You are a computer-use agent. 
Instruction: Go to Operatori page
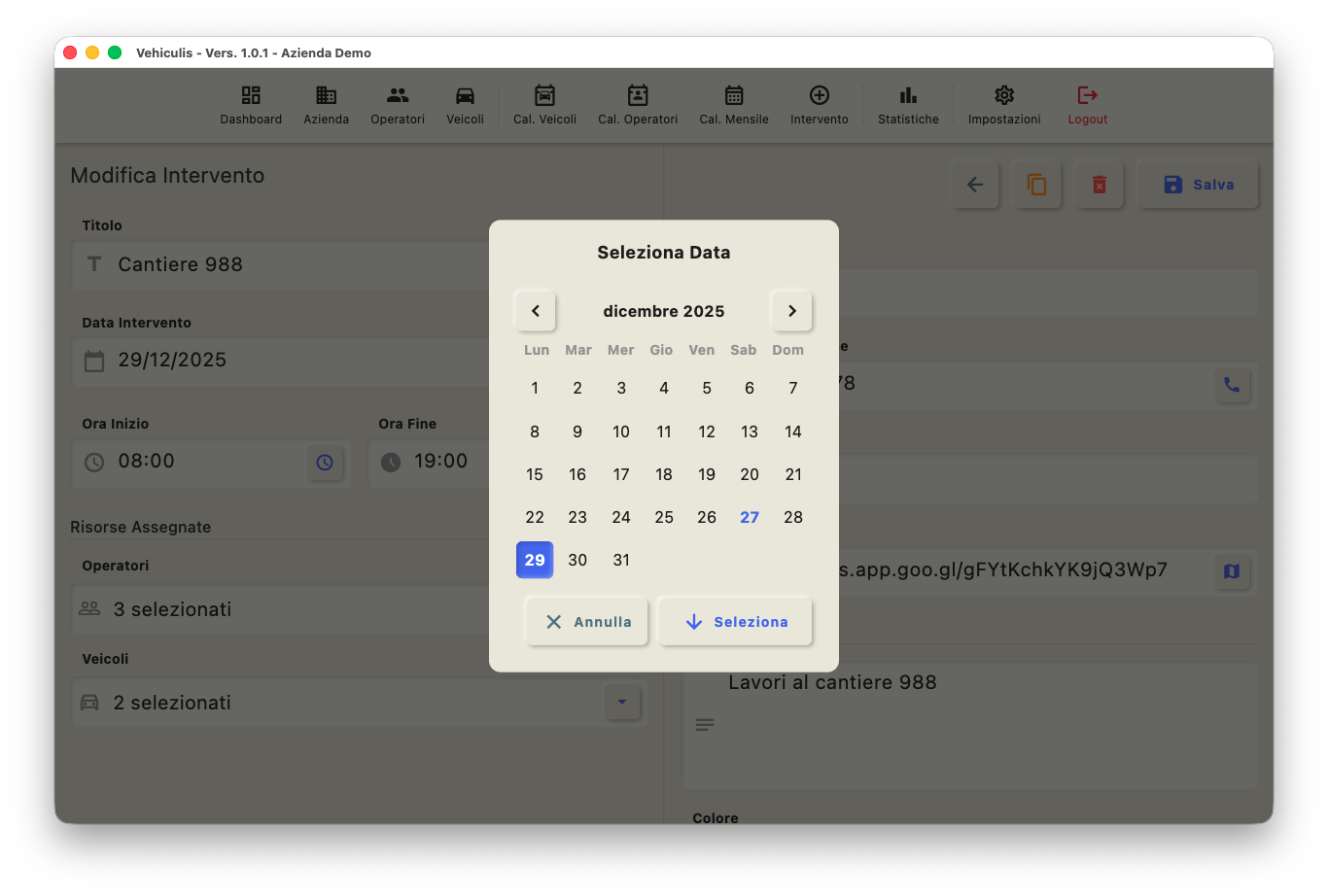point(398,105)
